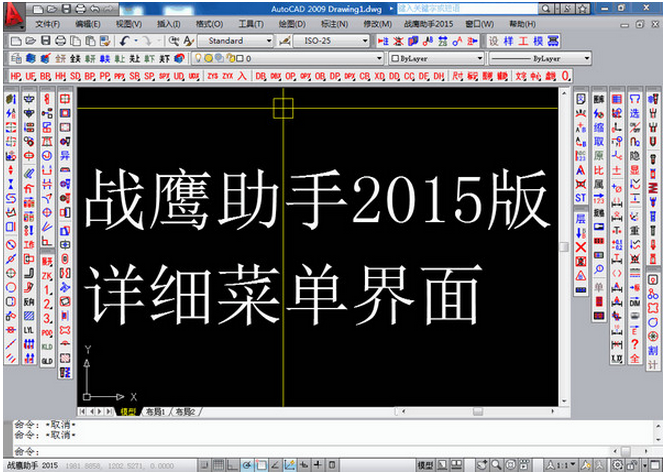671x474 pixels.
Task: Click the blue 'ST' icon on the right panel
Action: (580, 198)
